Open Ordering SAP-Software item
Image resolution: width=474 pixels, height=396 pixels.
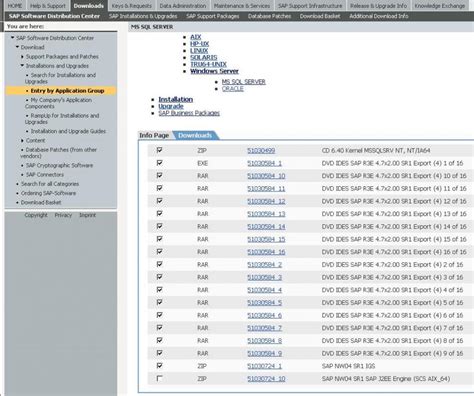(x=48, y=193)
